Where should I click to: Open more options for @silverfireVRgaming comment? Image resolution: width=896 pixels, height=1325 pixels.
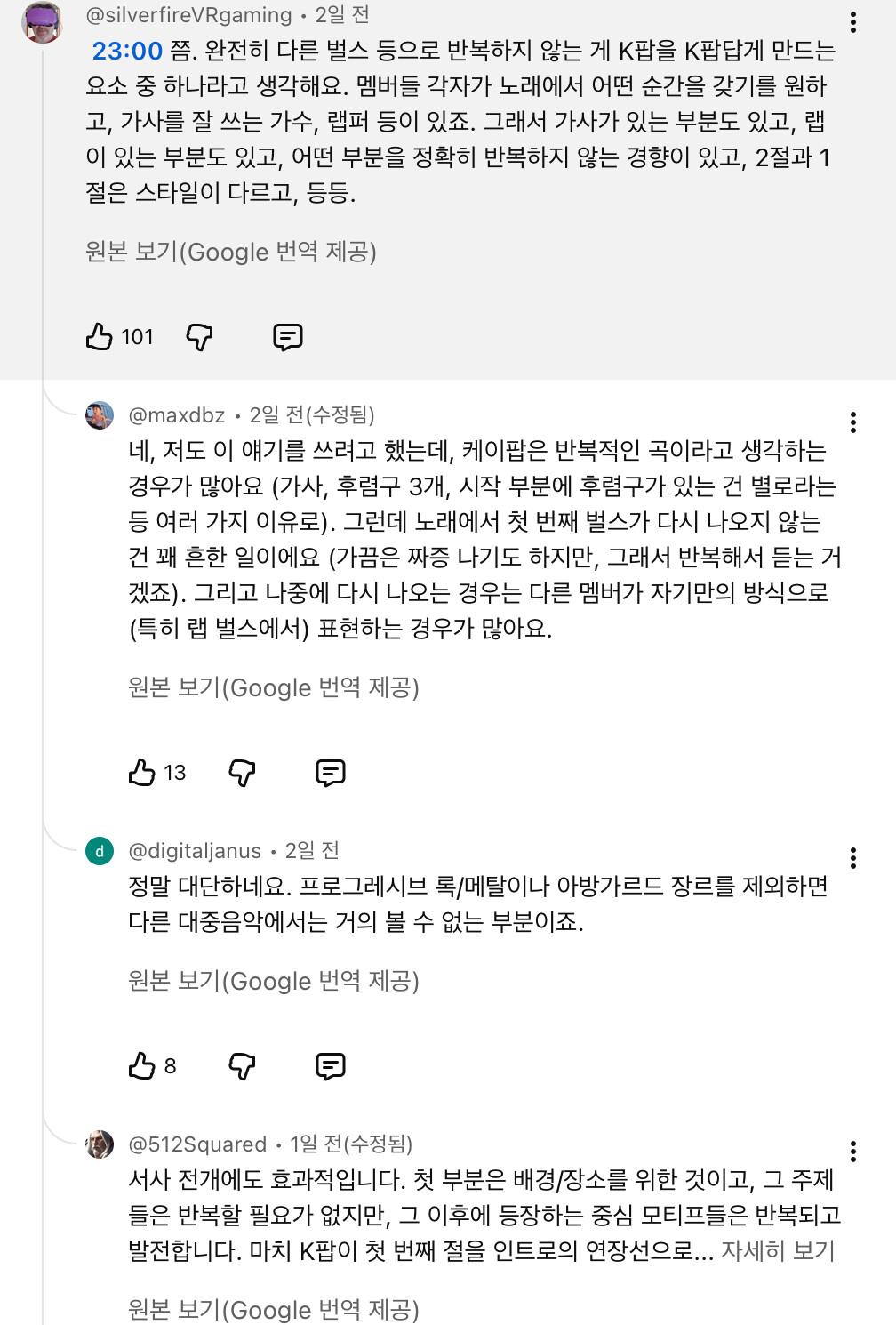[852, 22]
